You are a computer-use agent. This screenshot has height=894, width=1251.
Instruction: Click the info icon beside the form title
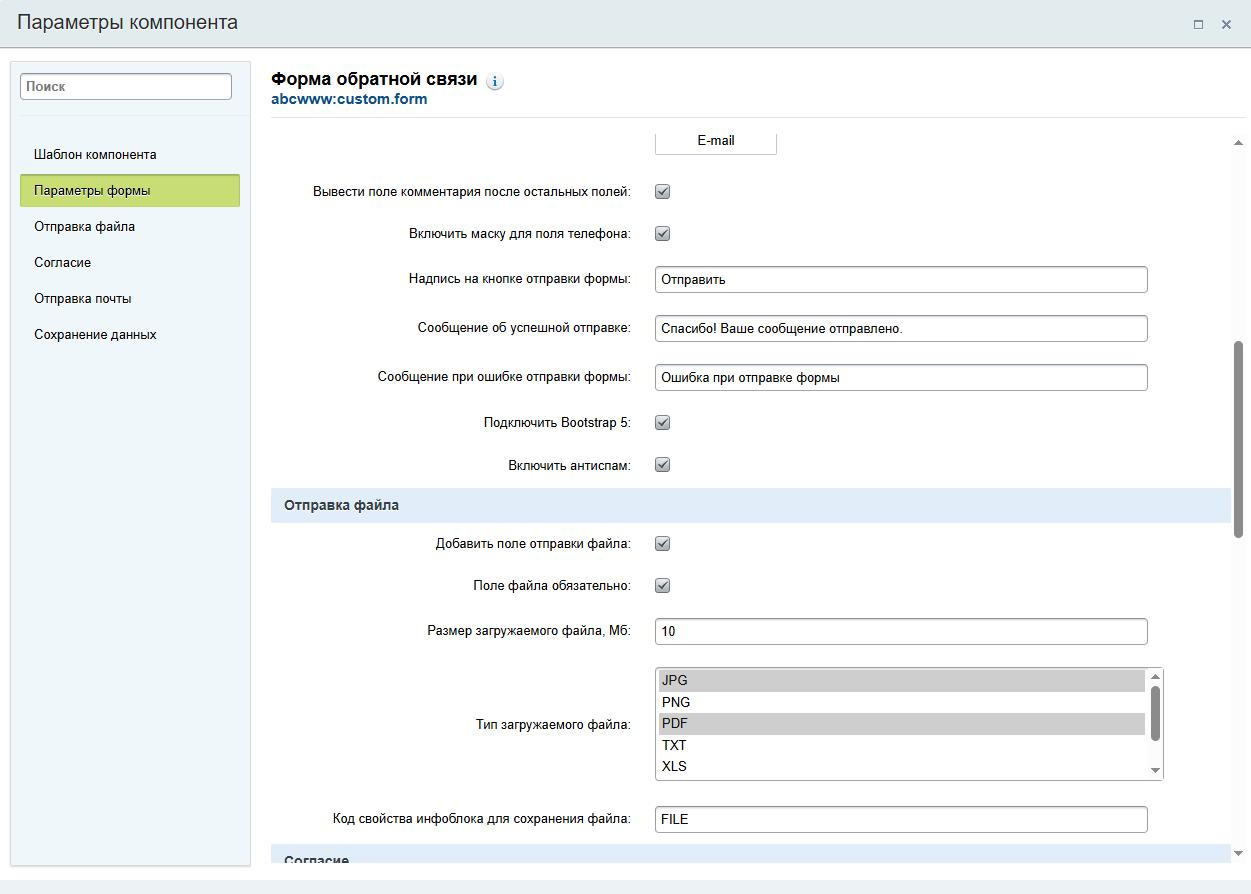(x=495, y=82)
